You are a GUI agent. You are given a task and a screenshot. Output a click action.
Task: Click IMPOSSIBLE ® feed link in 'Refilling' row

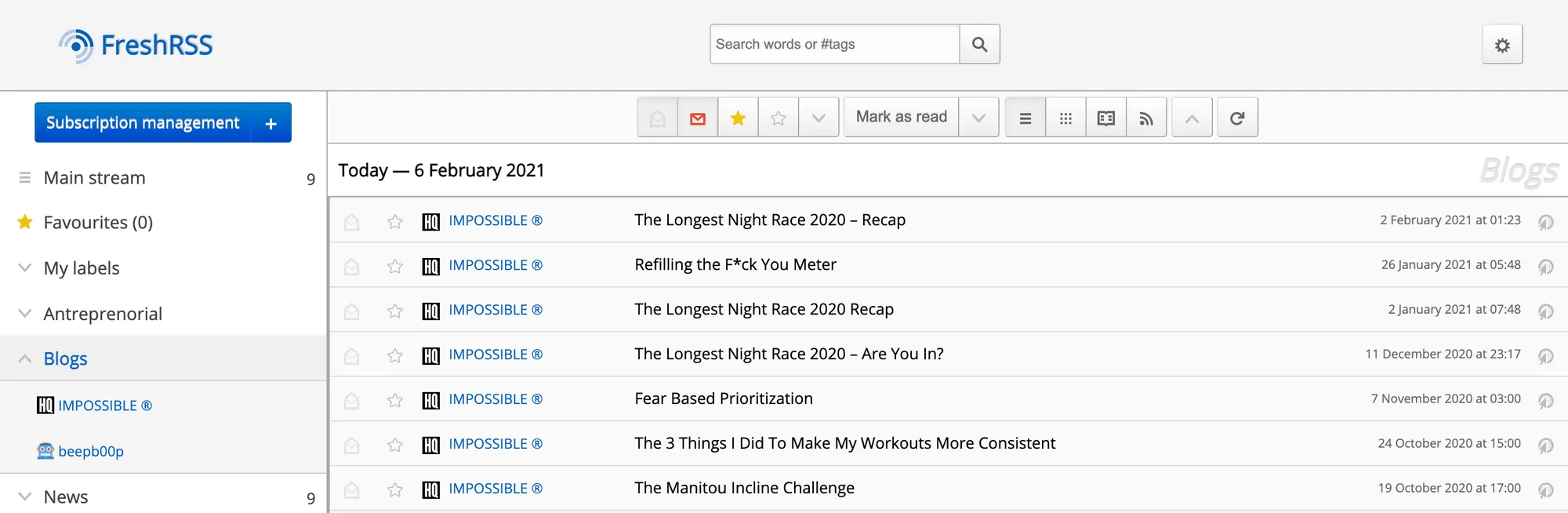[x=495, y=265]
